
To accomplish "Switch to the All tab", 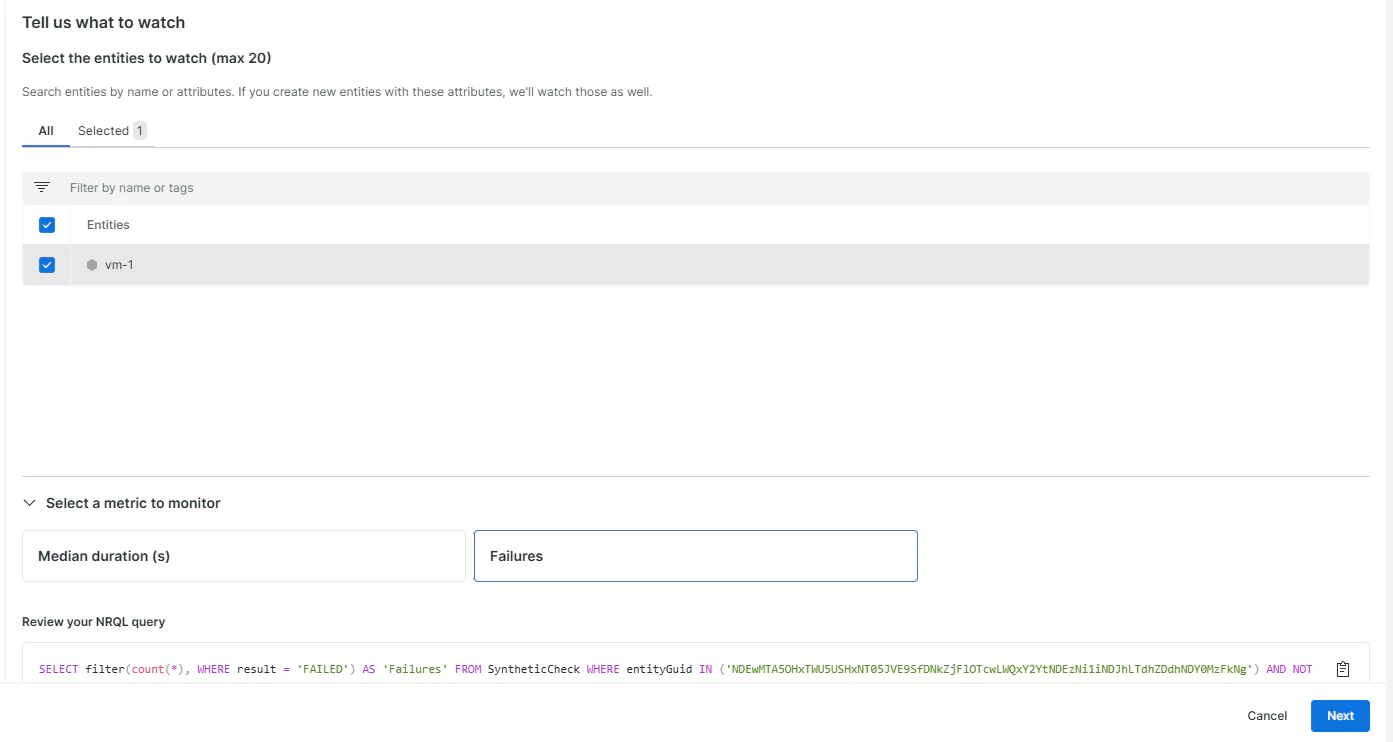I will 46,131.
